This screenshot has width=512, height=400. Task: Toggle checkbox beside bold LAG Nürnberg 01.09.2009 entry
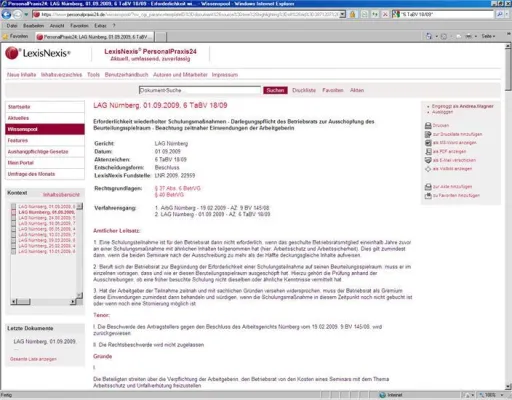point(13,212)
